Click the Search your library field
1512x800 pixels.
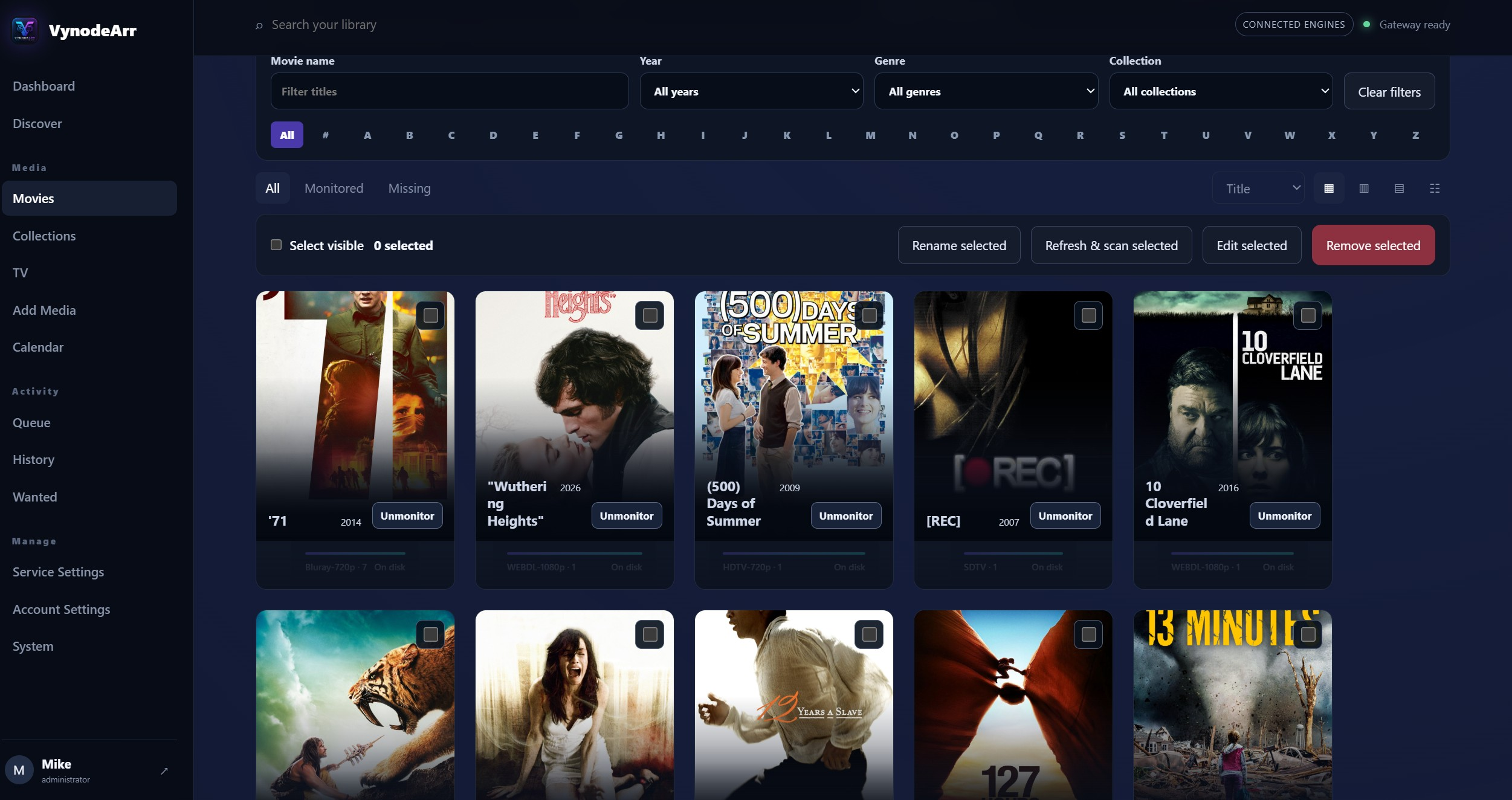coord(324,25)
